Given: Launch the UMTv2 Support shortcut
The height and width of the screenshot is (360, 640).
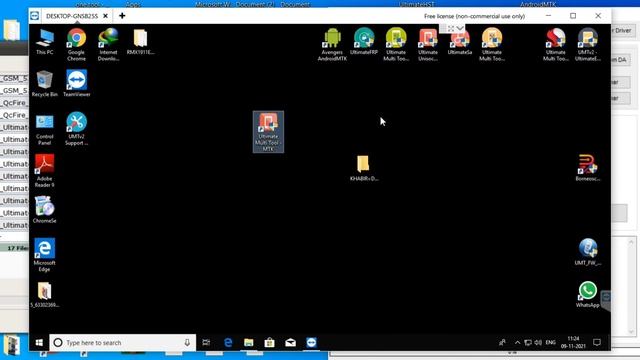Looking at the screenshot, I should click(x=76, y=129).
